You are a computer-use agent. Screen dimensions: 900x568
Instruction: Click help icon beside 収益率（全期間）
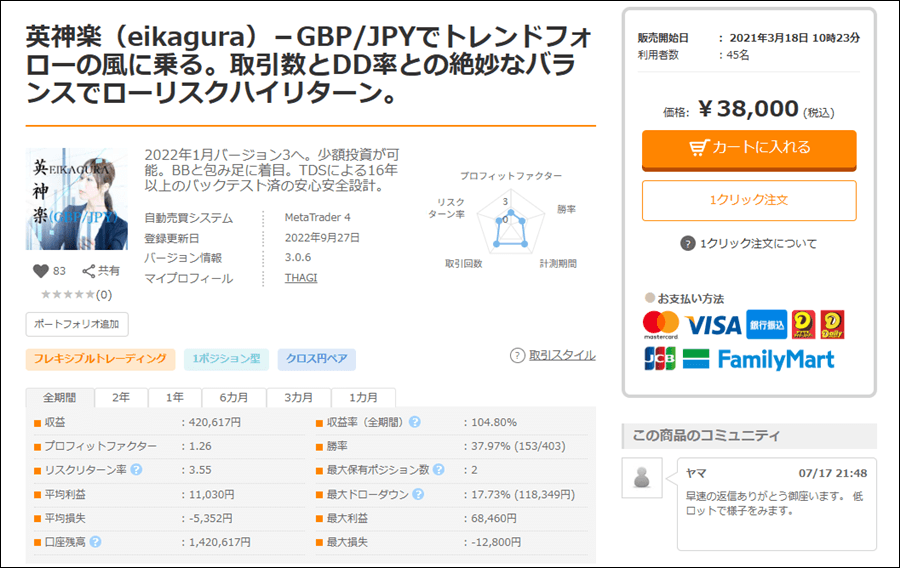coord(414,422)
